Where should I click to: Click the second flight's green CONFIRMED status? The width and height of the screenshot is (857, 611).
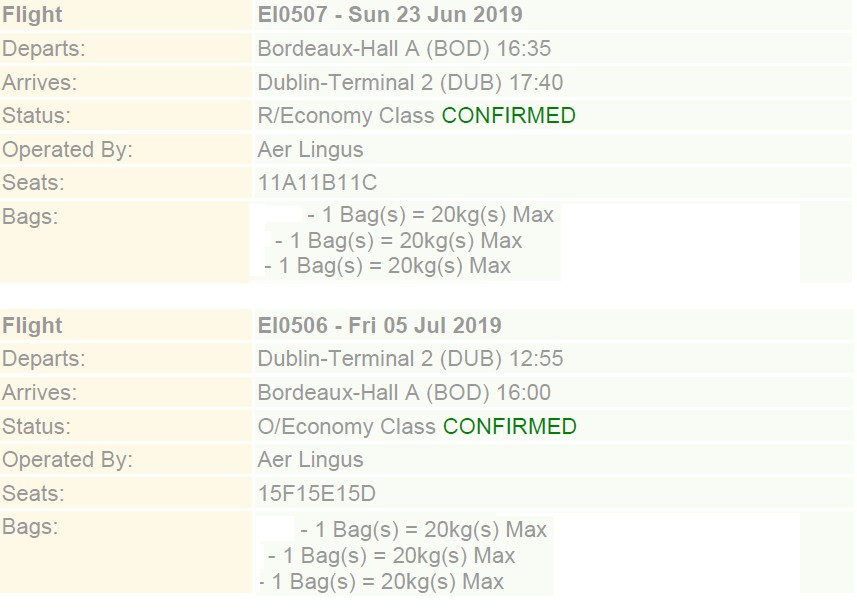pyautogui.click(x=509, y=427)
